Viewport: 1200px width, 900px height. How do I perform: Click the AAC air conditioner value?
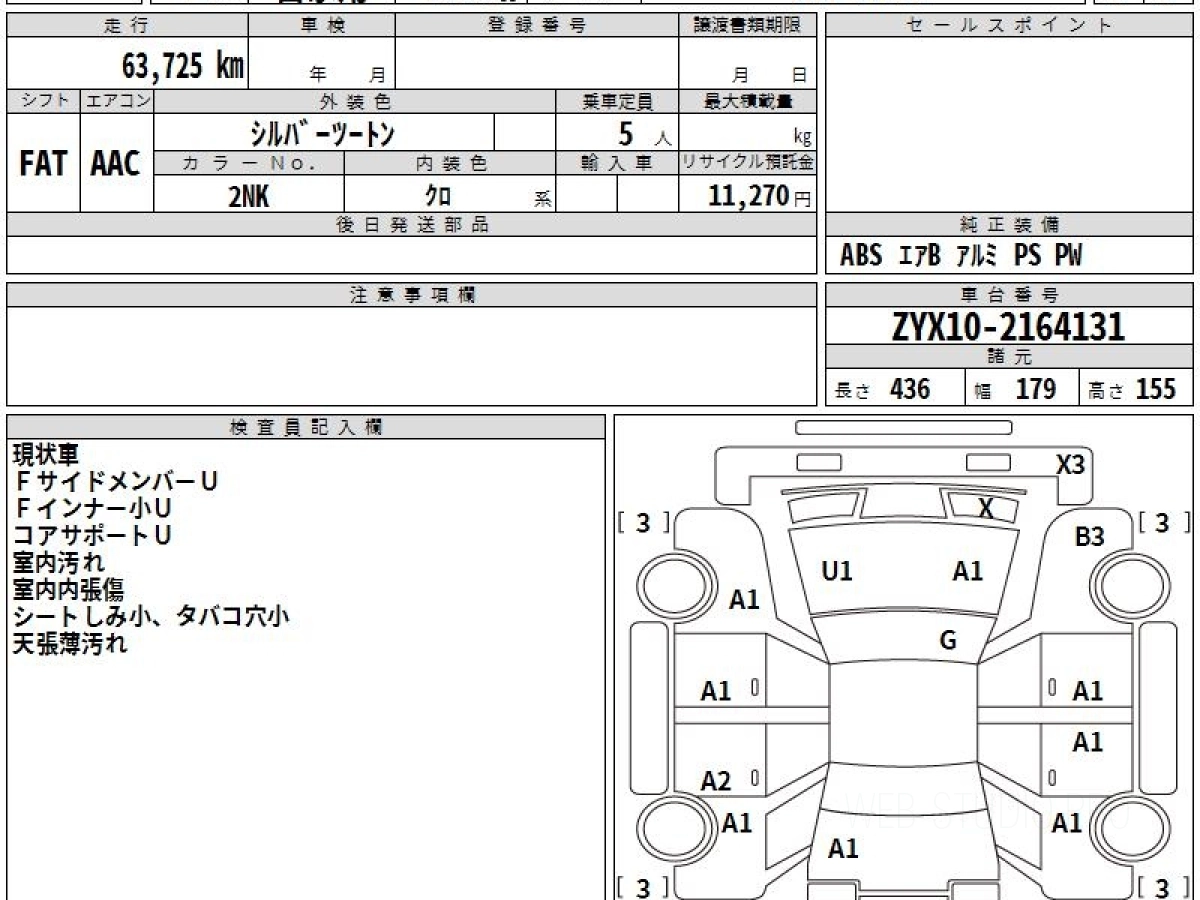(x=116, y=164)
